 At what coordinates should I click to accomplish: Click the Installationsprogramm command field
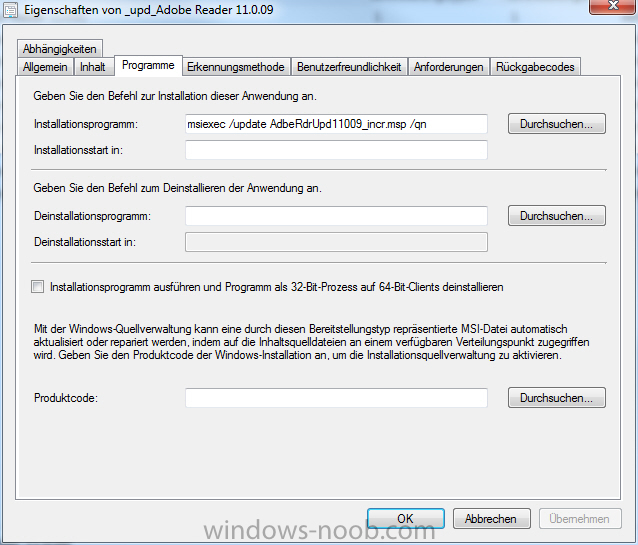point(336,124)
